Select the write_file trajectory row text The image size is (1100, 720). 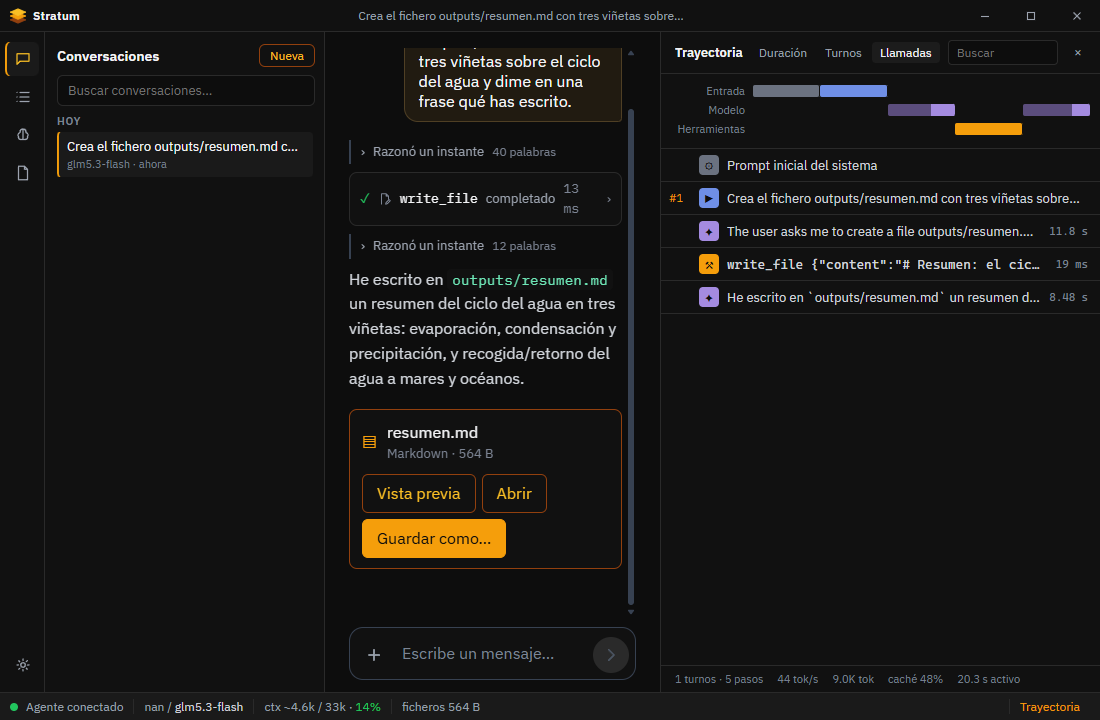pyautogui.click(x=883, y=265)
